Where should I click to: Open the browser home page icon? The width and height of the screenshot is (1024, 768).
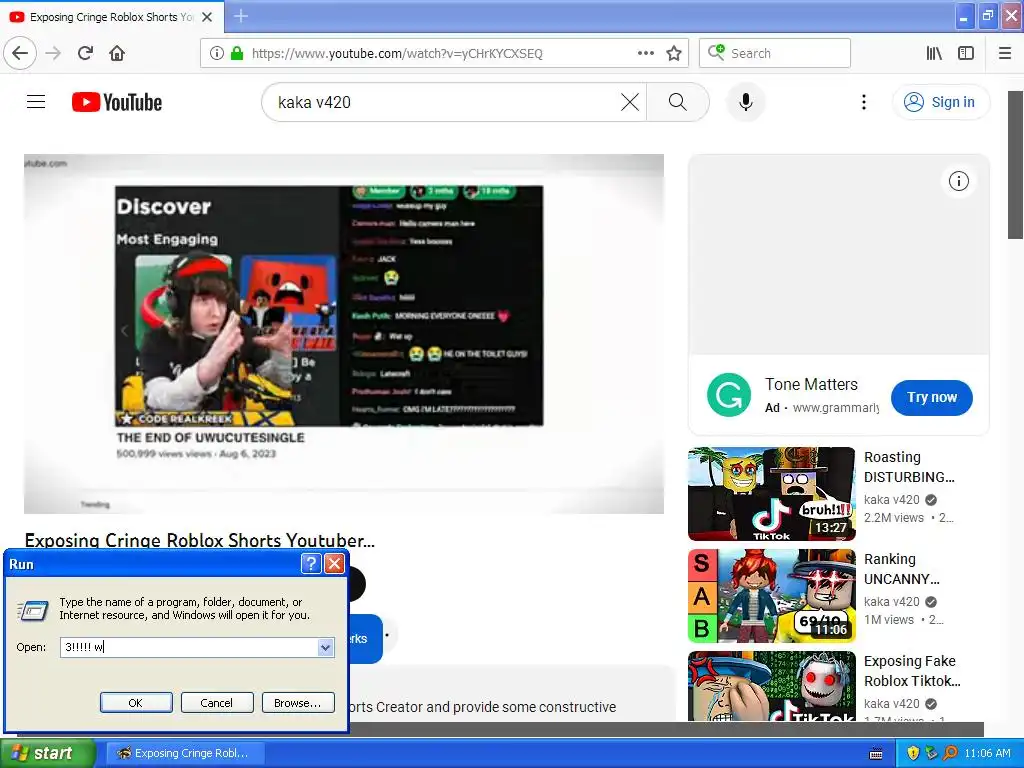(x=117, y=53)
